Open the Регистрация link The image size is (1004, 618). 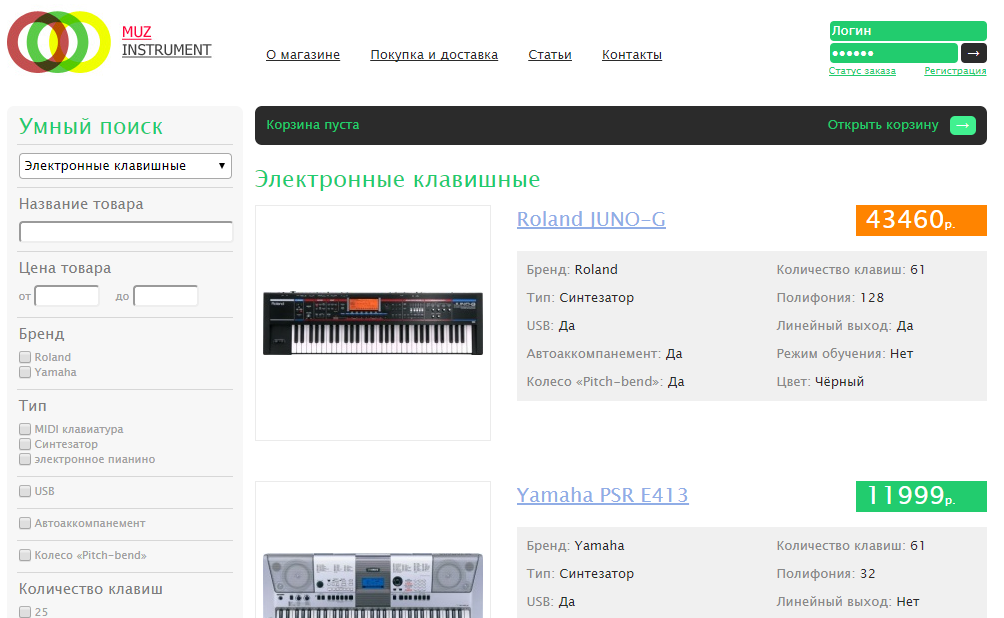955,71
